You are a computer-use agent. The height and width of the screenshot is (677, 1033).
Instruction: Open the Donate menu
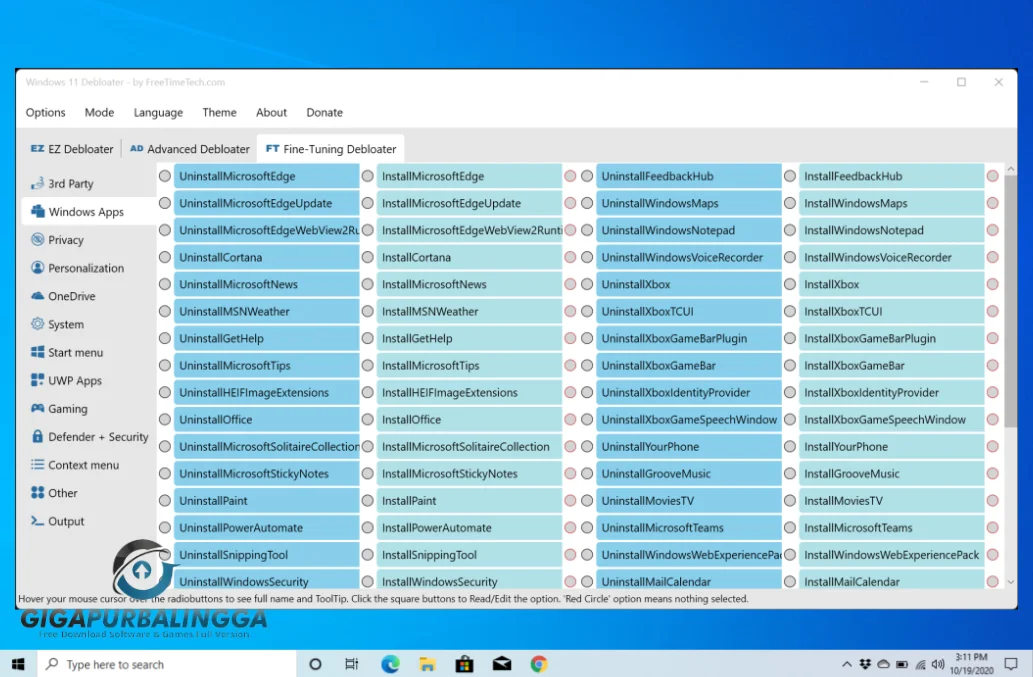pos(324,112)
